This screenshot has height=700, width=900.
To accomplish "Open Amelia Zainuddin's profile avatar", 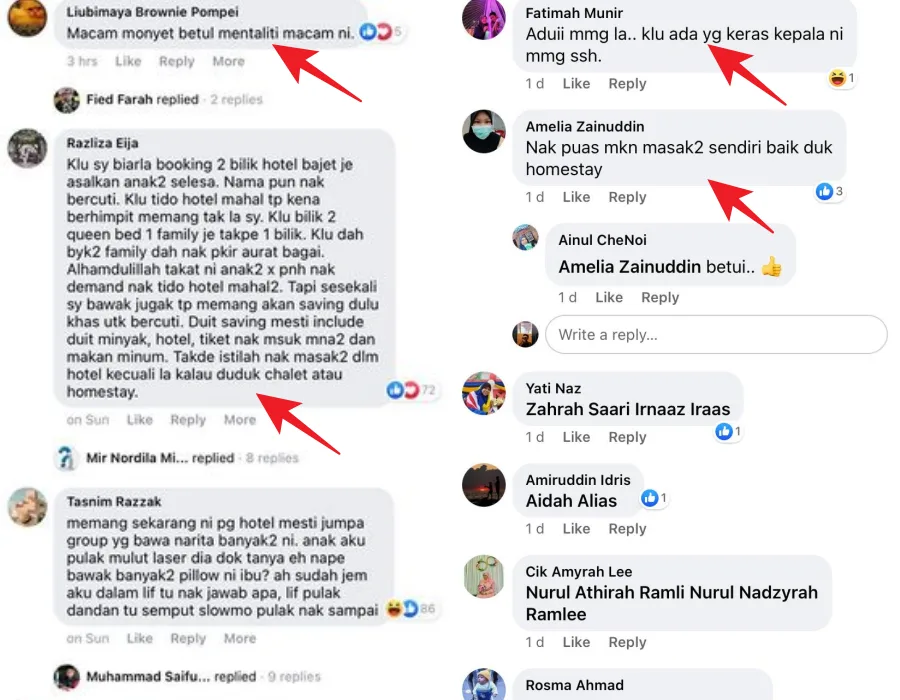I will [483, 131].
